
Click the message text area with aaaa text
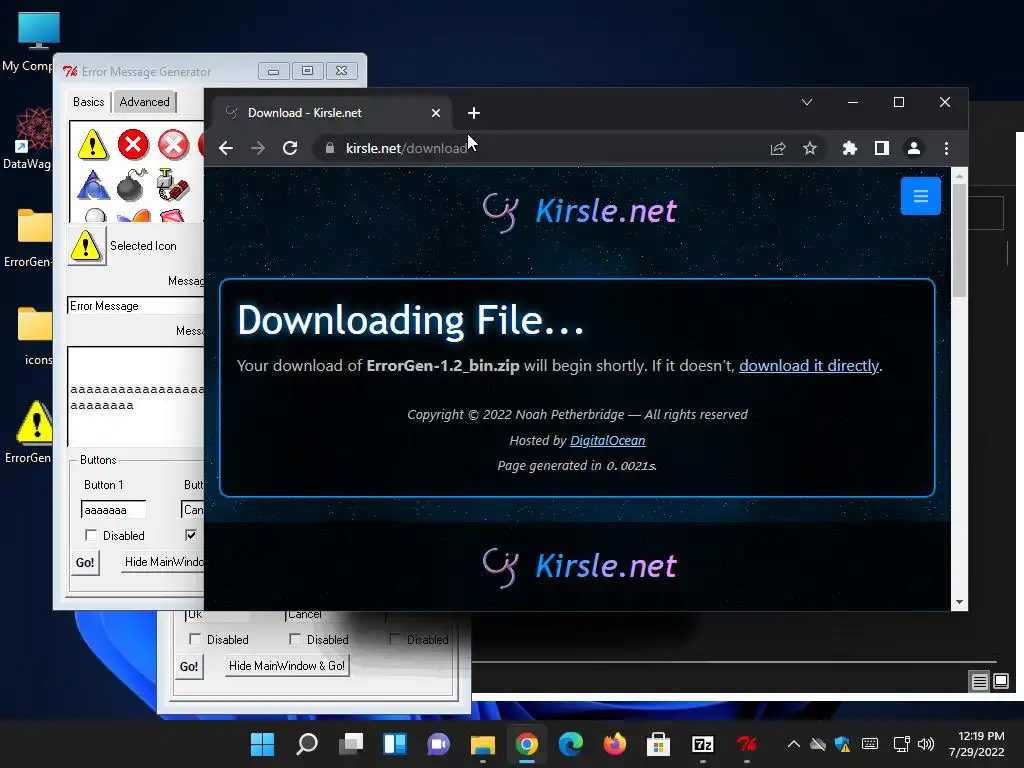(x=136, y=396)
